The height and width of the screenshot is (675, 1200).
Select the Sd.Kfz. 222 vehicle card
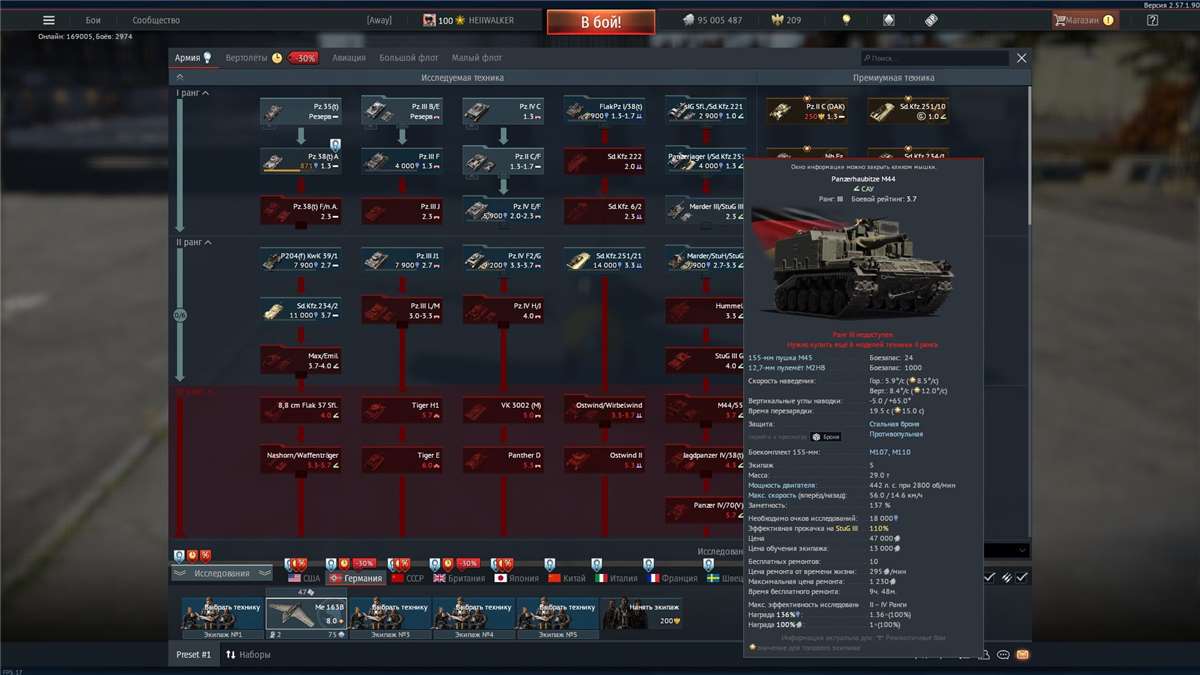604,161
